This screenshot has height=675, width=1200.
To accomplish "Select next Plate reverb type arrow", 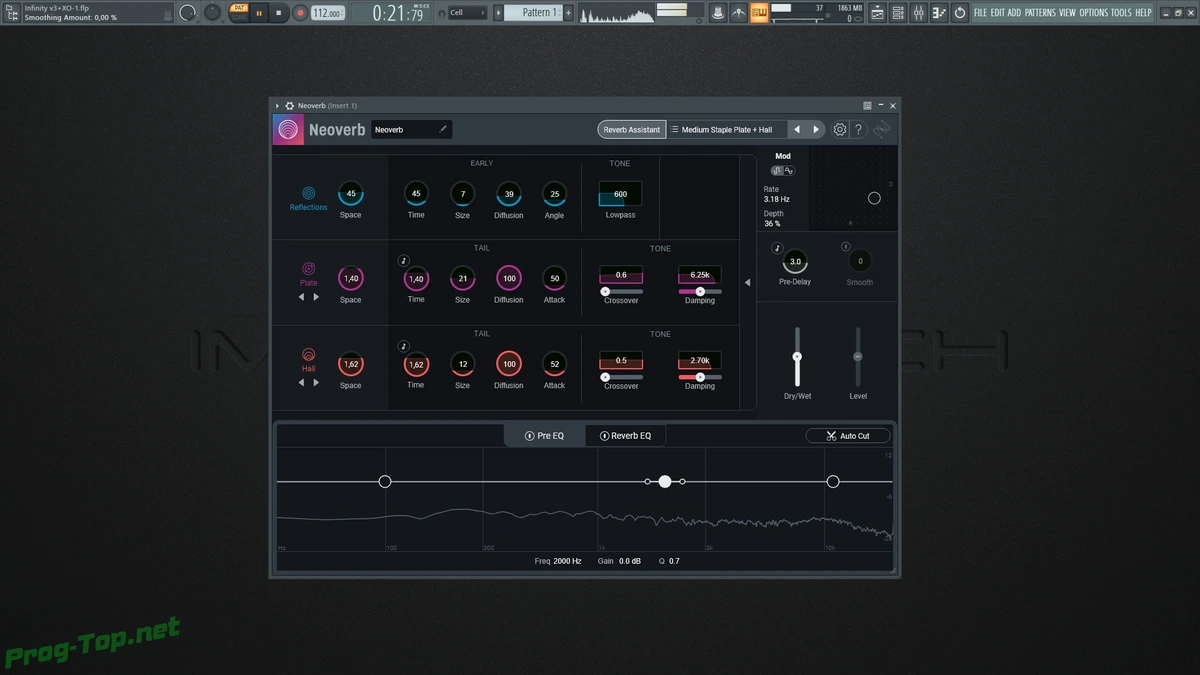I will tap(316, 297).
